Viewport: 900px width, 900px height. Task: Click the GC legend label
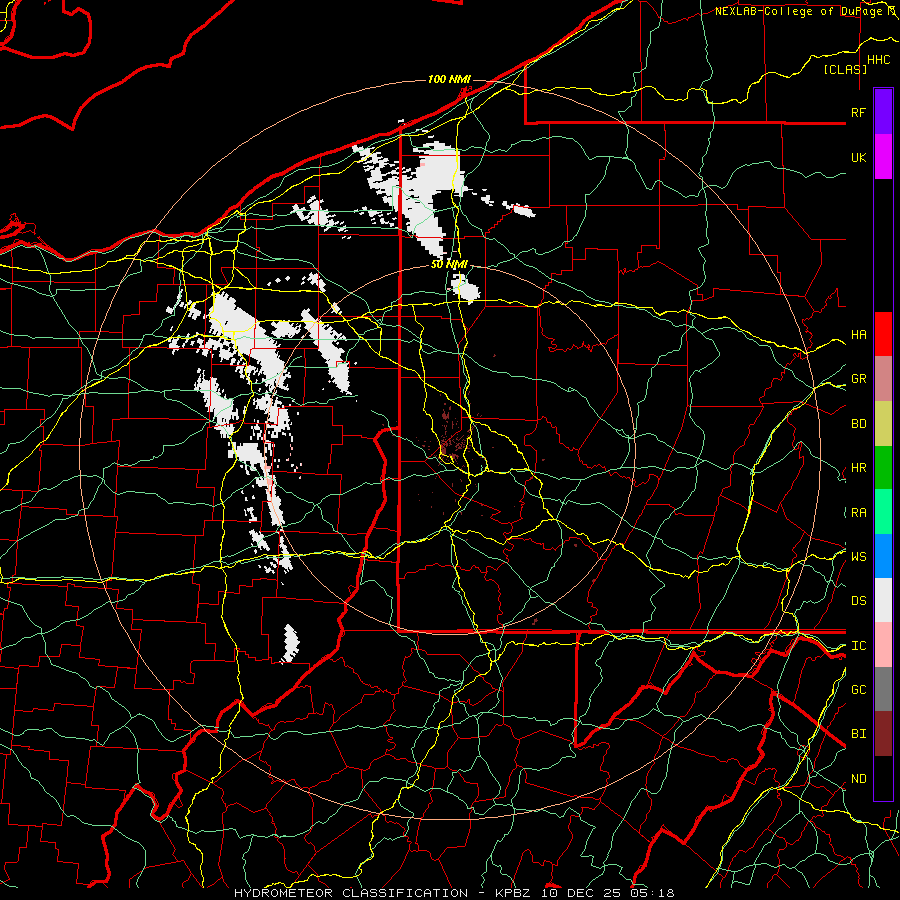pyautogui.click(x=858, y=690)
